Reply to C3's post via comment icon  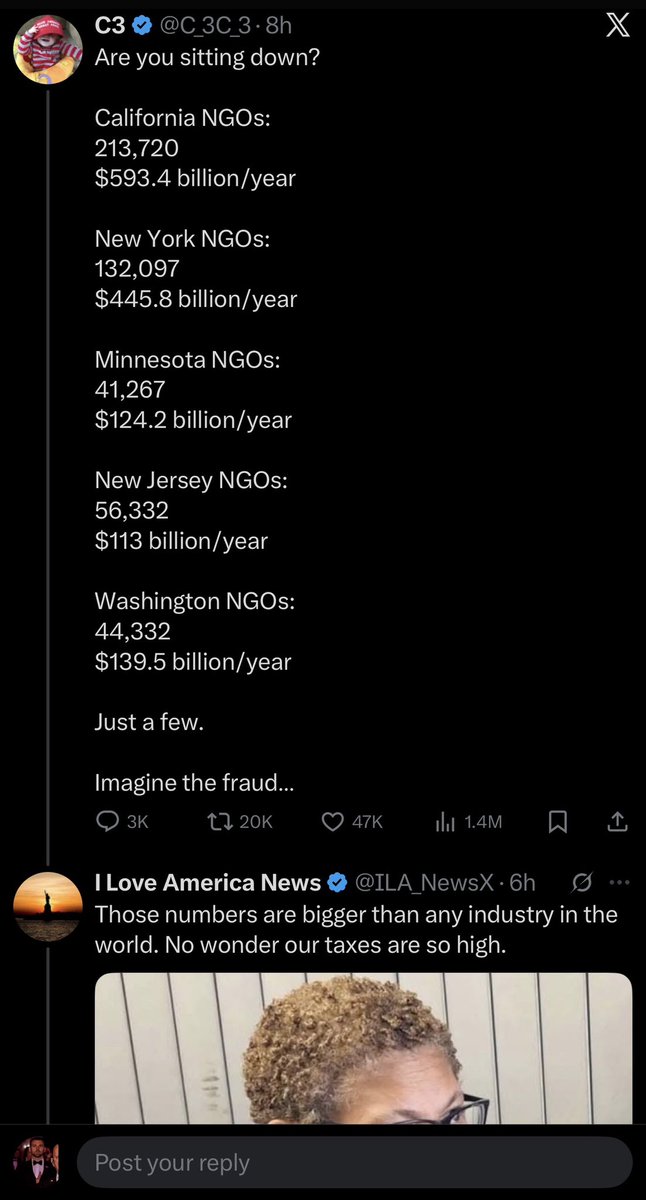(x=107, y=821)
